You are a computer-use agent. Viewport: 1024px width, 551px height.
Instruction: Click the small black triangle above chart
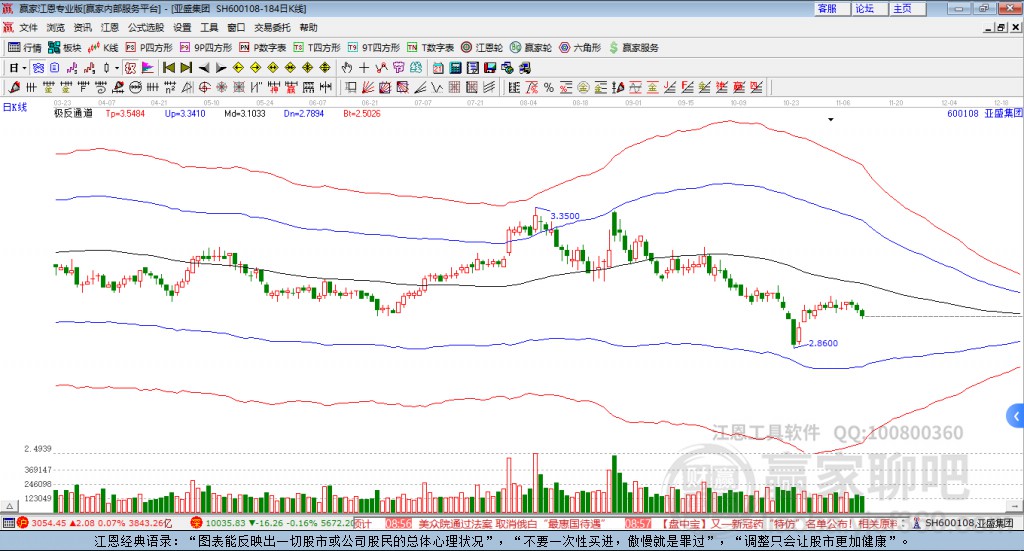click(x=831, y=120)
